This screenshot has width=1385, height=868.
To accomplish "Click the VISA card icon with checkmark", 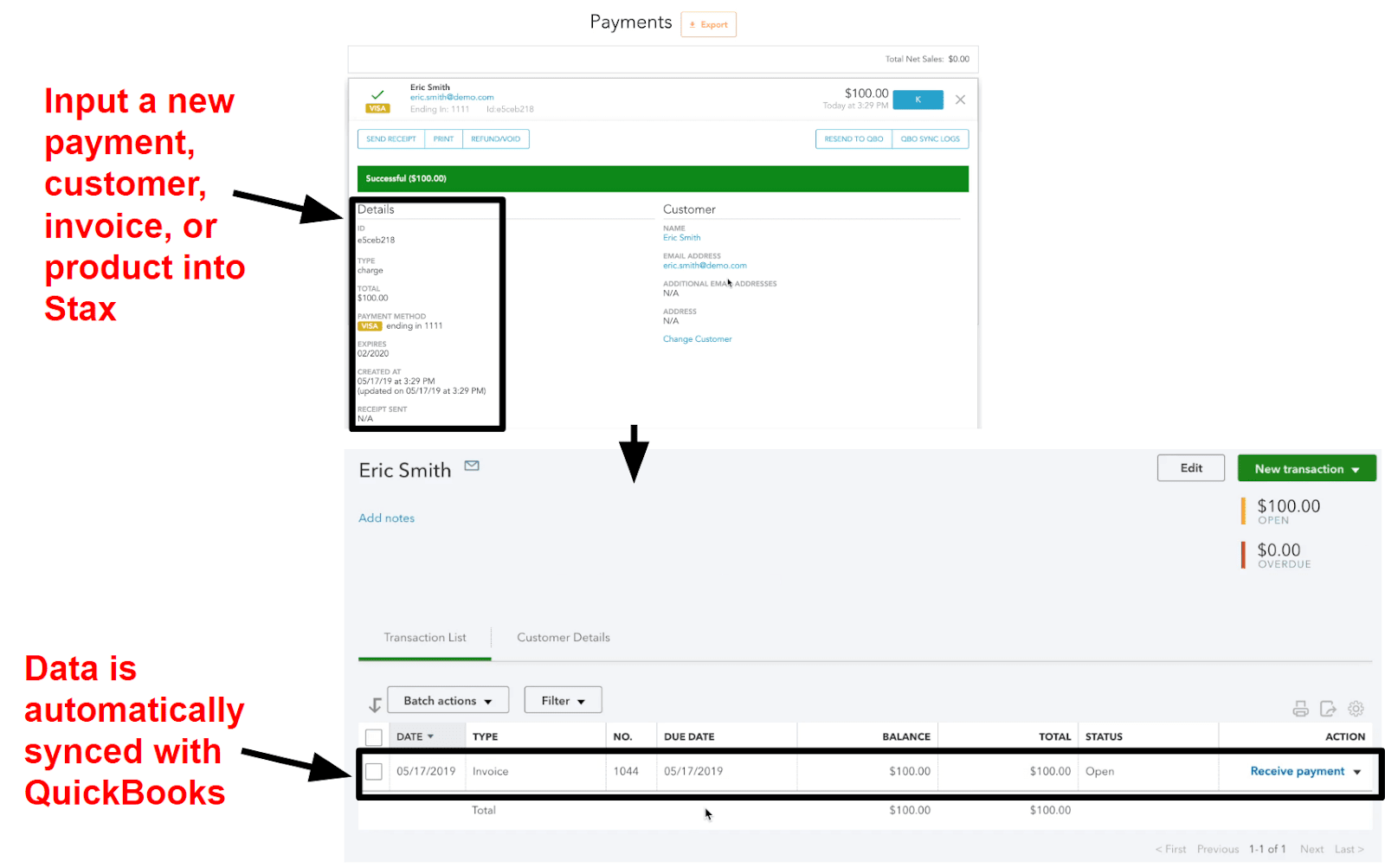I will click(x=377, y=101).
